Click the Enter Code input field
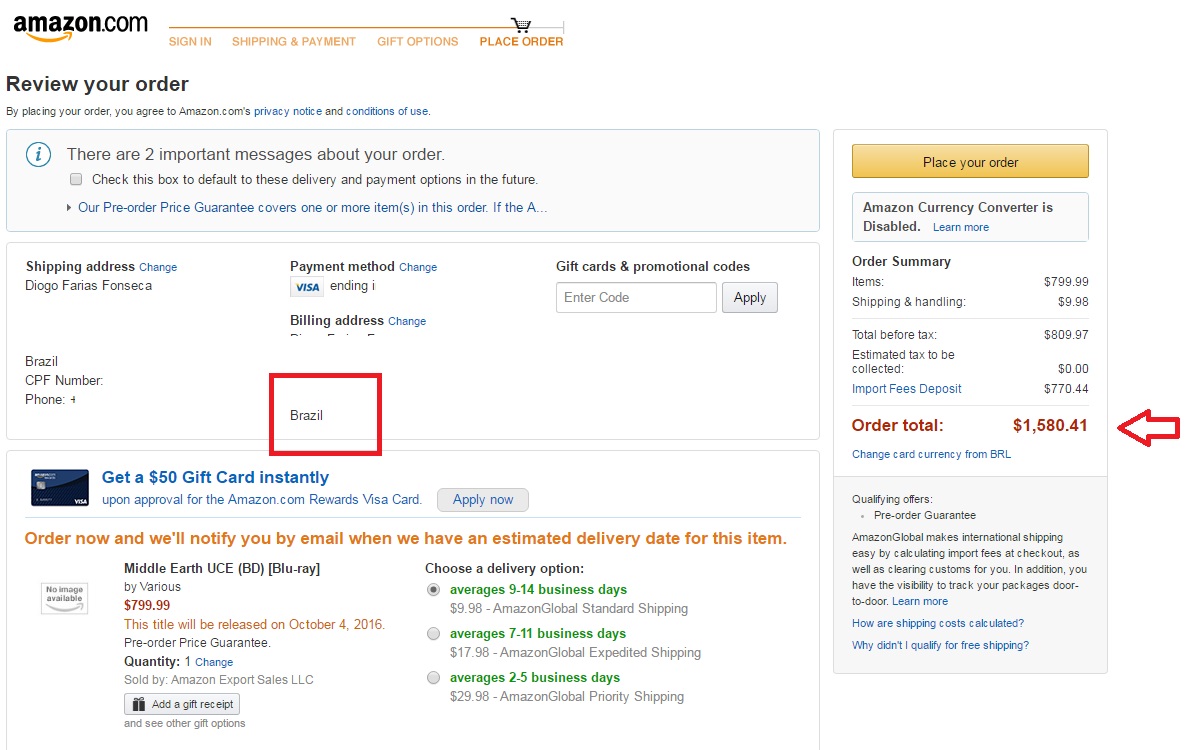Viewport: 1193px width, 750px height. (636, 297)
